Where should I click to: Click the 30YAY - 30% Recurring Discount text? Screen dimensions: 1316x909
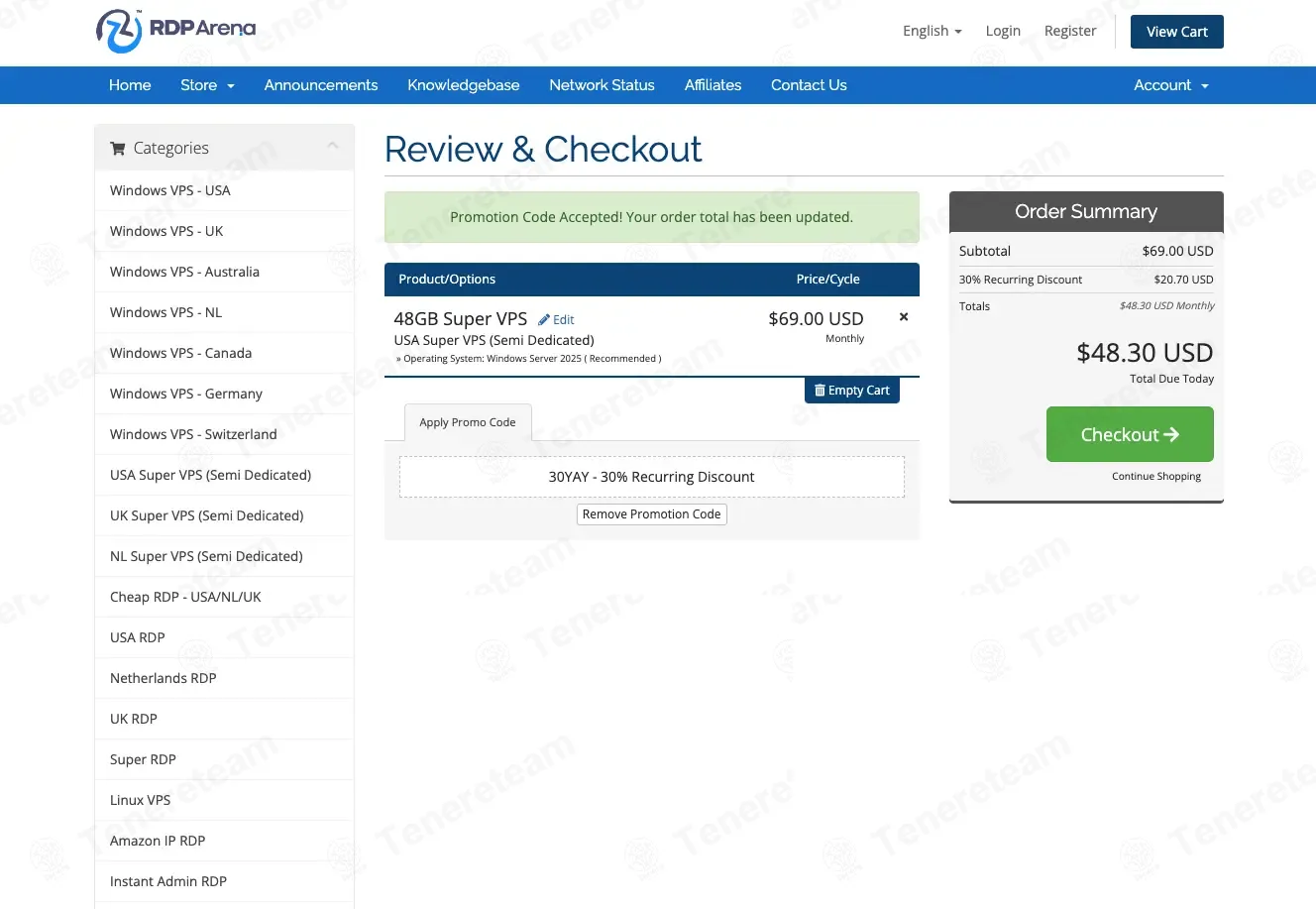(651, 477)
